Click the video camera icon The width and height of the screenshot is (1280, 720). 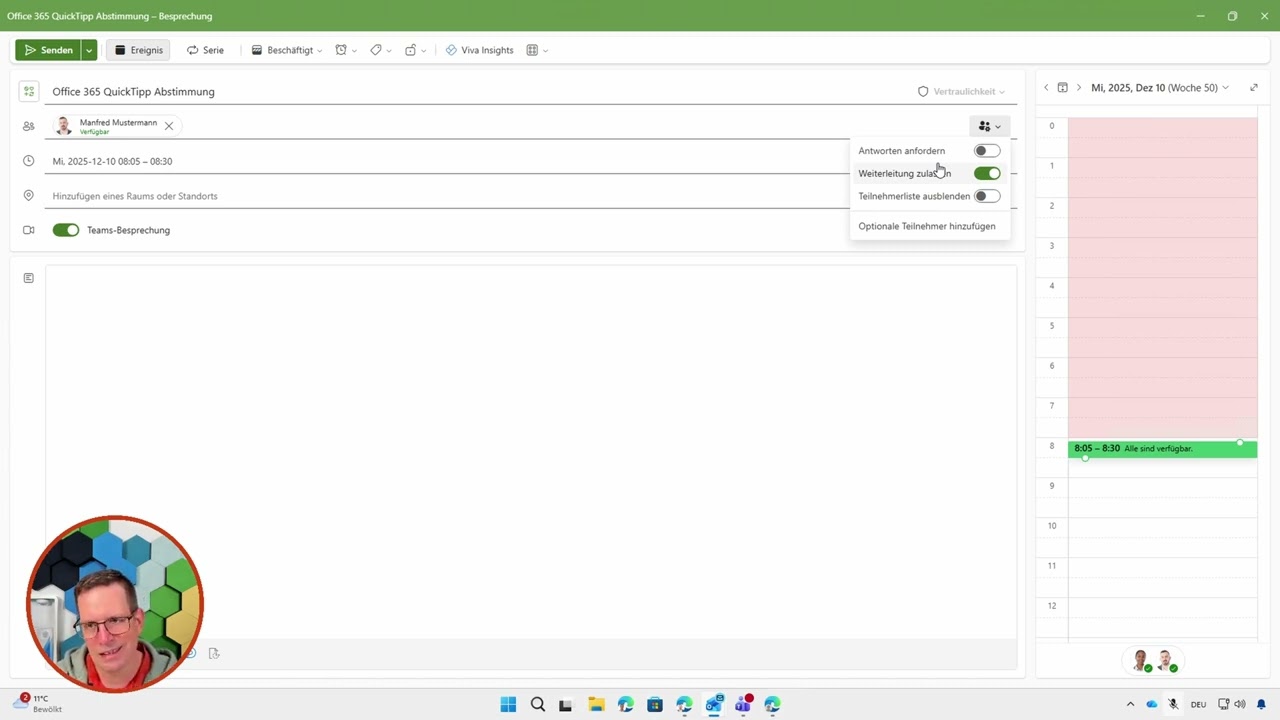(29, 230)
